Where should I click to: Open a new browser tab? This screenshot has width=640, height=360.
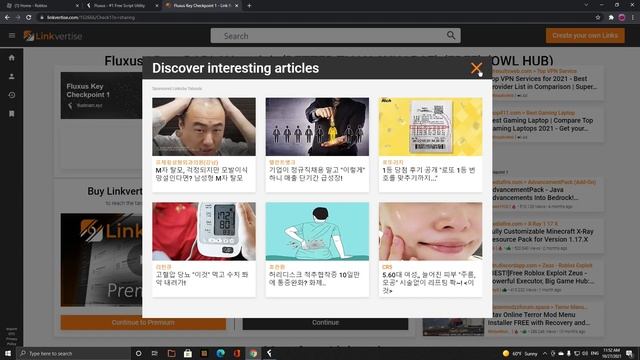coord(249,6)
